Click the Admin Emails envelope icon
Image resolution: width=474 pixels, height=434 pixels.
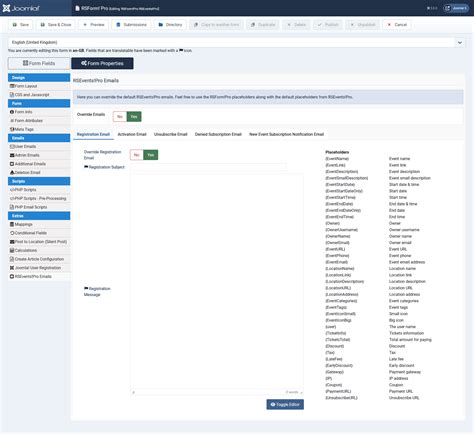click(12, 155)
